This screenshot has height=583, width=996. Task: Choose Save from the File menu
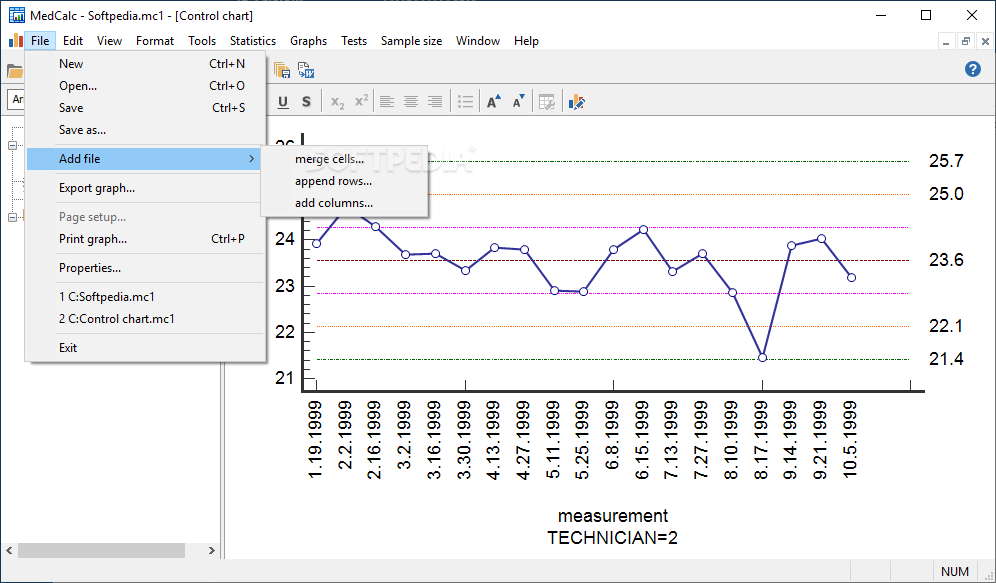point(145,108)
